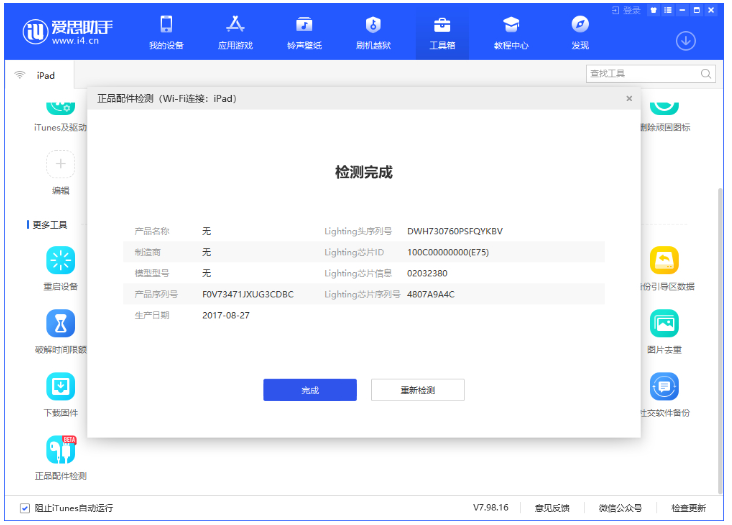Click the Wi-Fi icon beside iPad
This screenshot has height=525, width=732.
pyautogui.click(x=20, y=75)
